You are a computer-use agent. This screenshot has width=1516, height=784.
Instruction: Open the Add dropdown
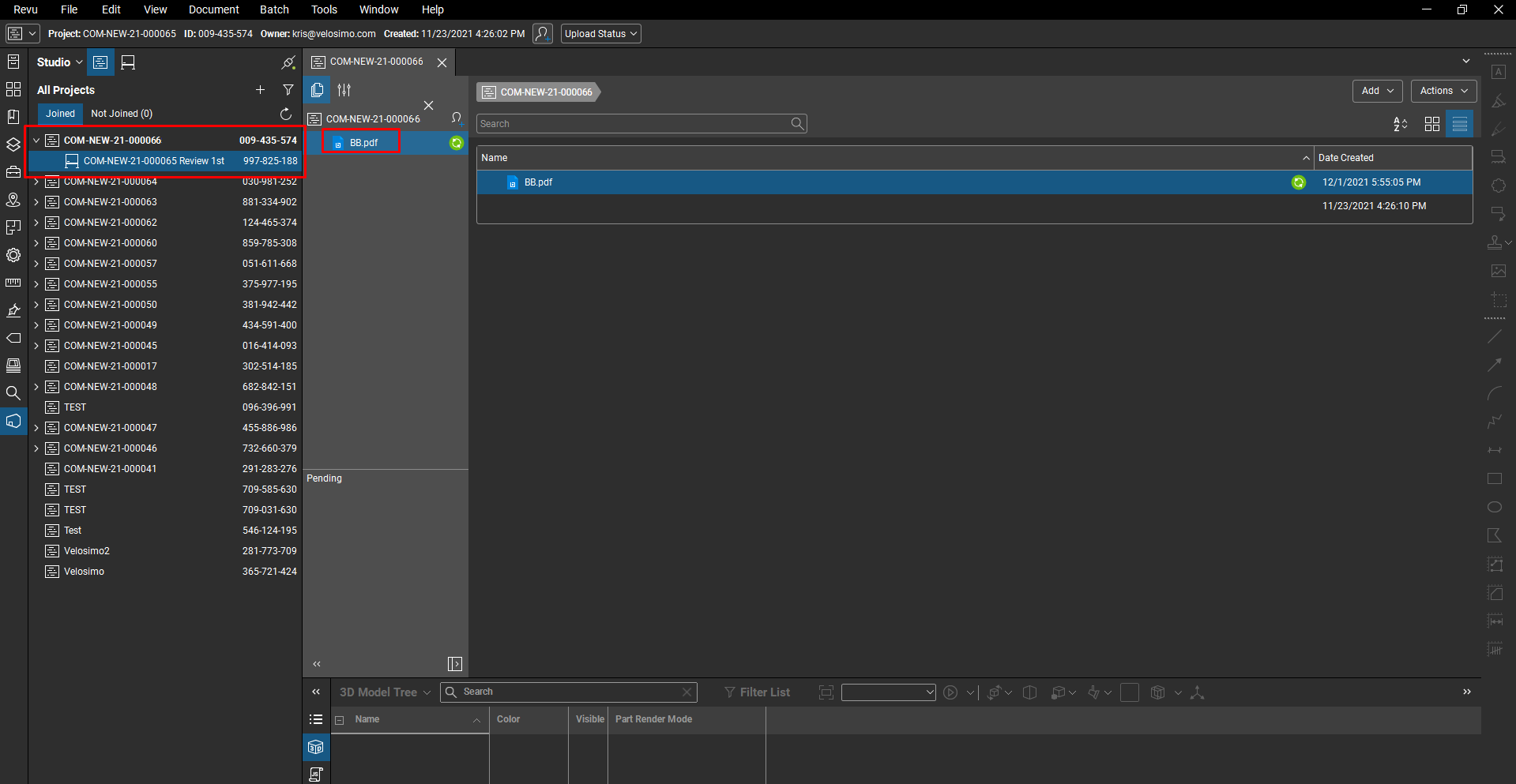pos(1378,91)
